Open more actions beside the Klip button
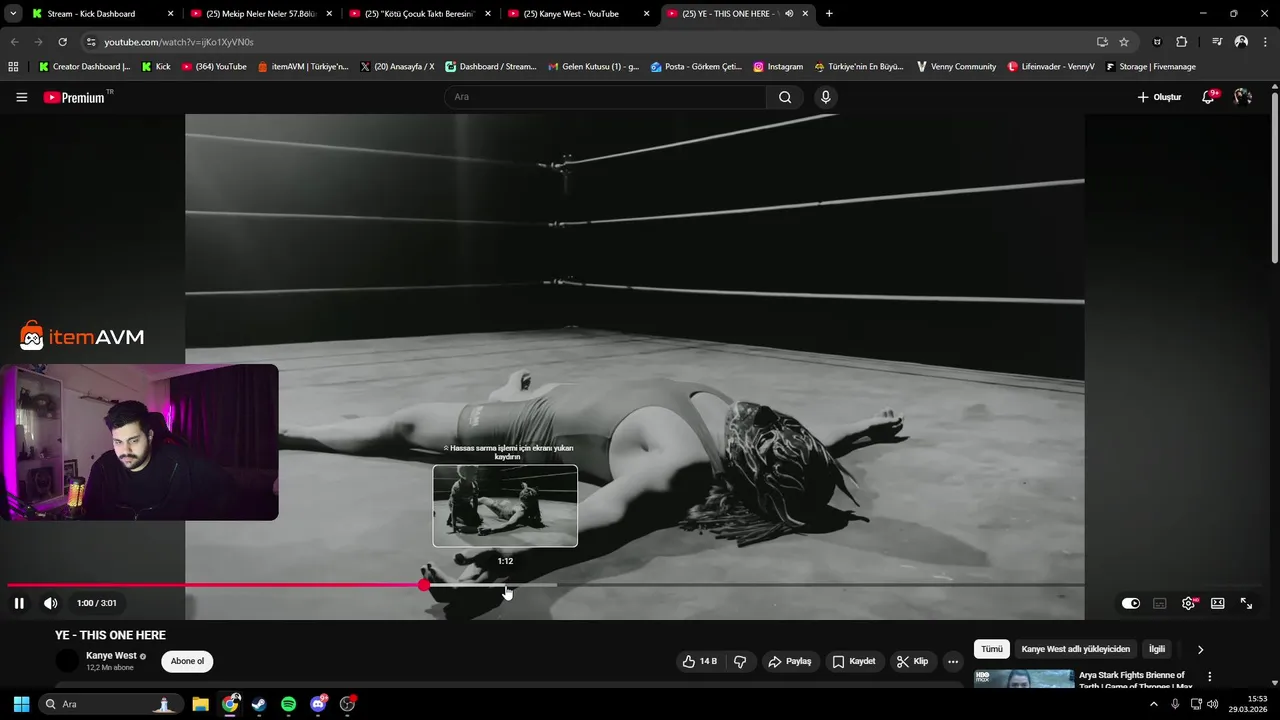This screenshot has width=1280, height=720. [x=953, y=661]
